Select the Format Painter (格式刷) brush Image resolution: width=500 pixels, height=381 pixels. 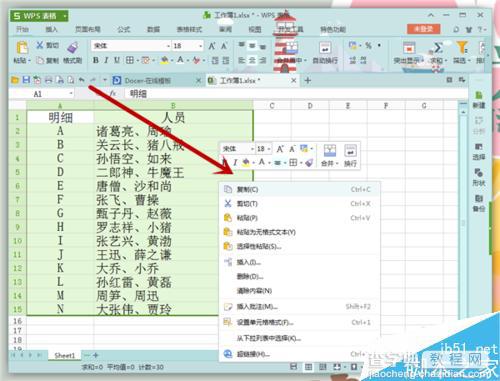pyautogui.click(x=73, y=48)
